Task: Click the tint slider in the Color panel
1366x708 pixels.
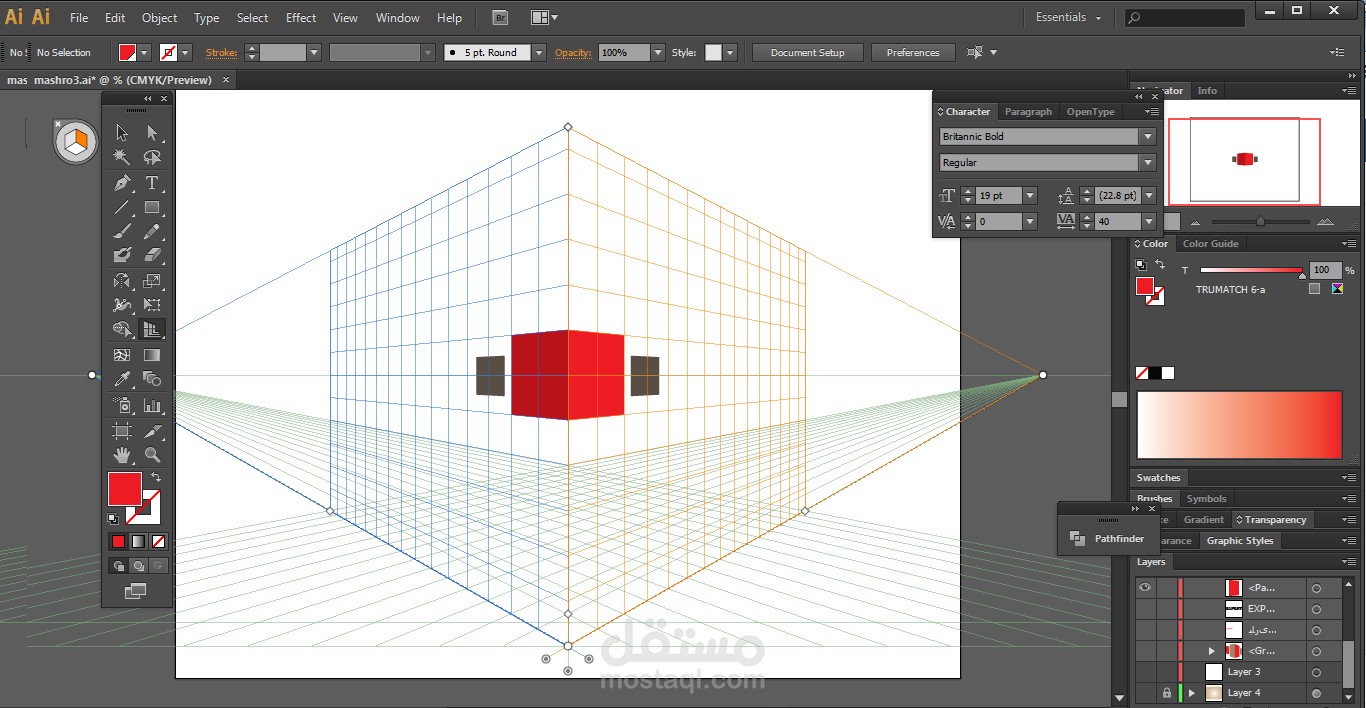Action: 1252,271
